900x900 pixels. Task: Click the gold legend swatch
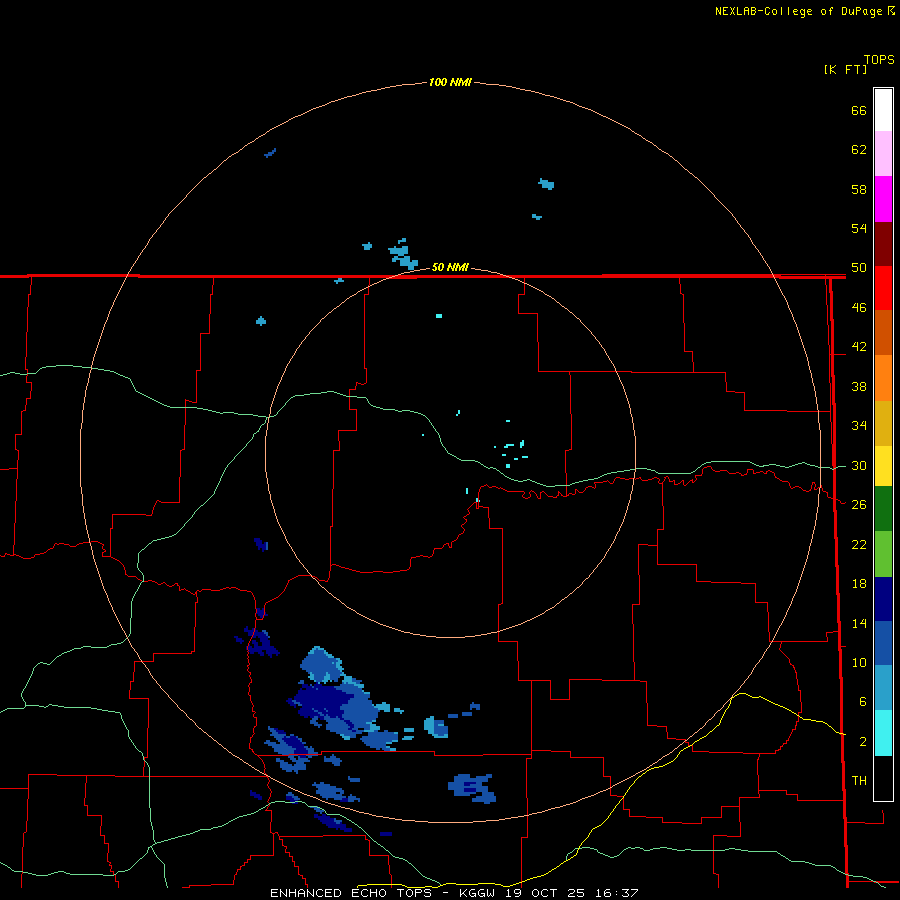tap(883, 424)
